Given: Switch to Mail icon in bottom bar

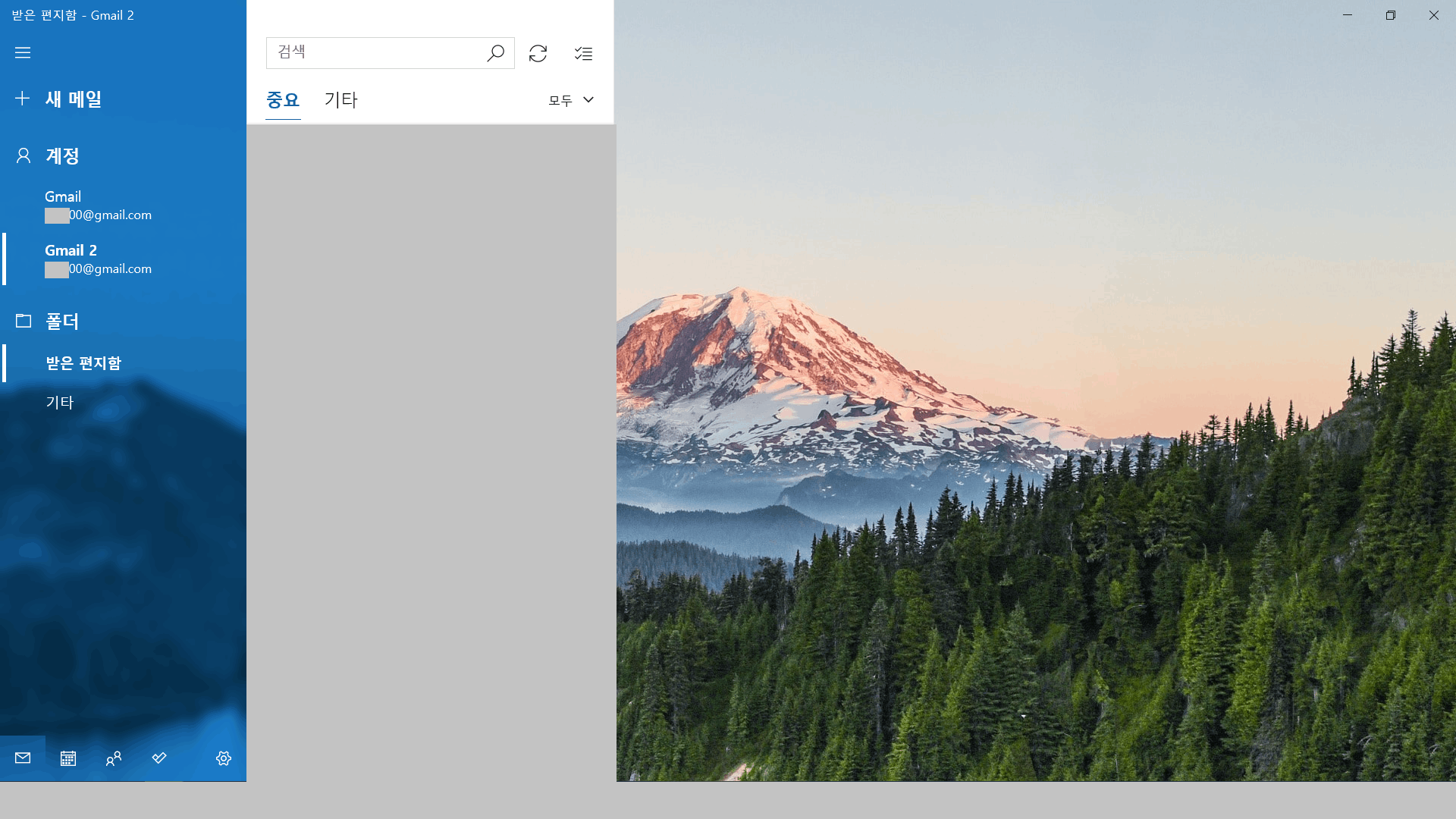Looking at the screenshot, I should (23, 758).
